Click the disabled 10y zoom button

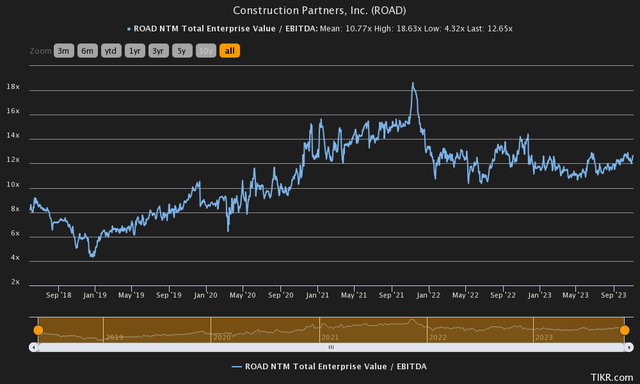[206, 51]
